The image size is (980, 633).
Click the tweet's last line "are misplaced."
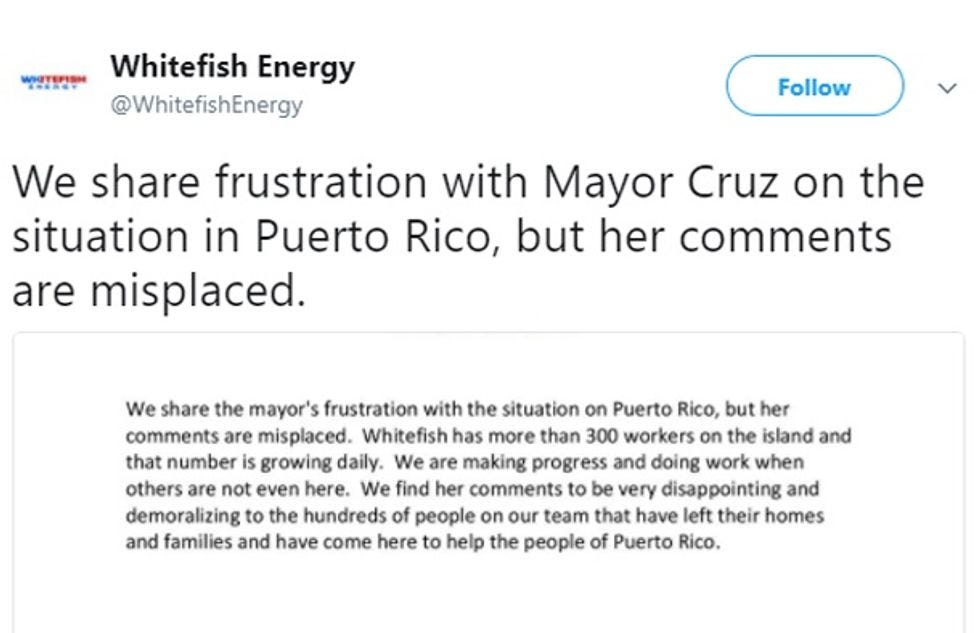(158, 292)
